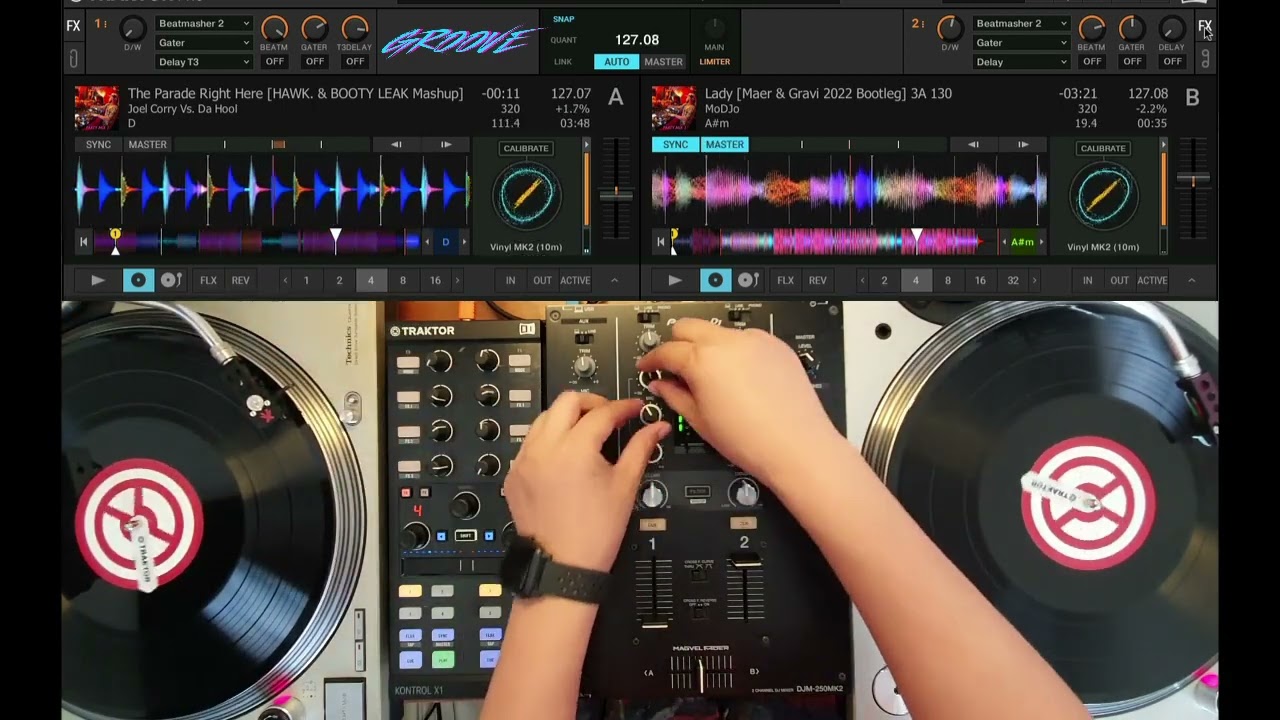Select loop size 4 on deck B

click(x=916, y=280)
